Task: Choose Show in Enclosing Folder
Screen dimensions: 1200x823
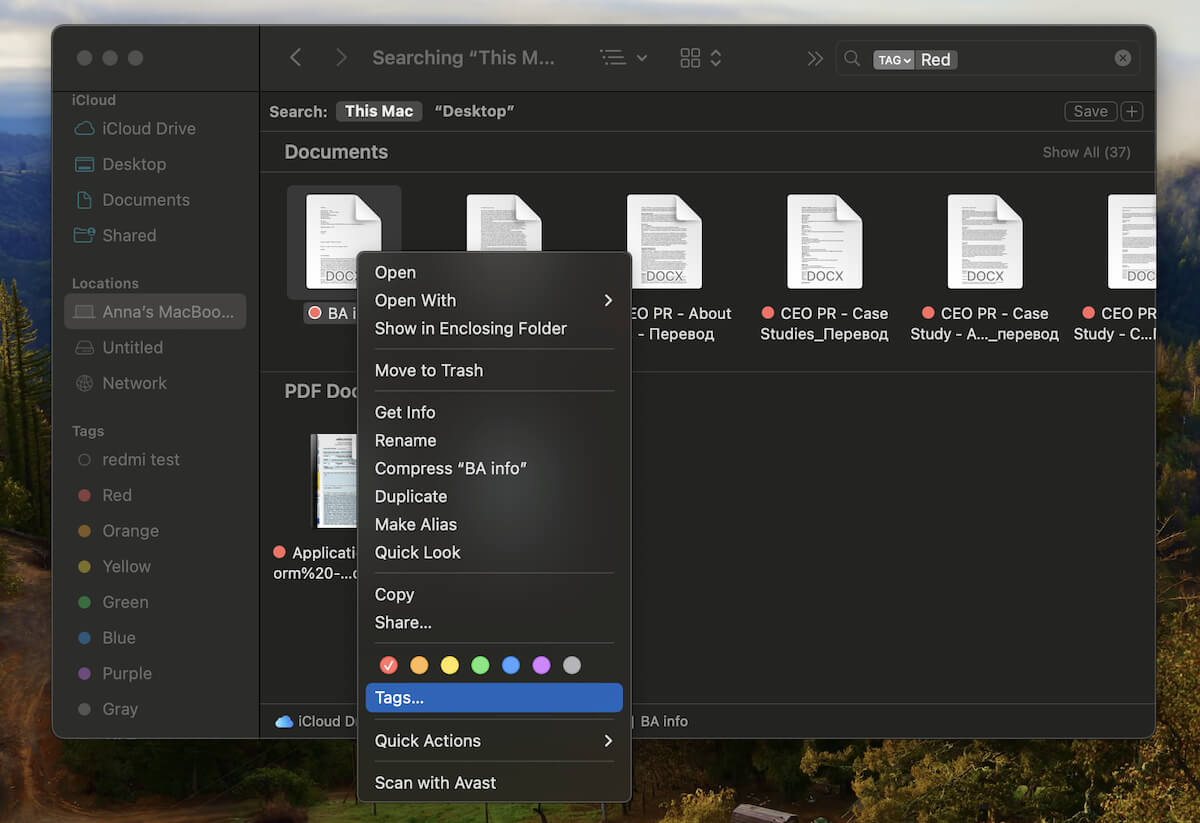Action: [494, 328]
